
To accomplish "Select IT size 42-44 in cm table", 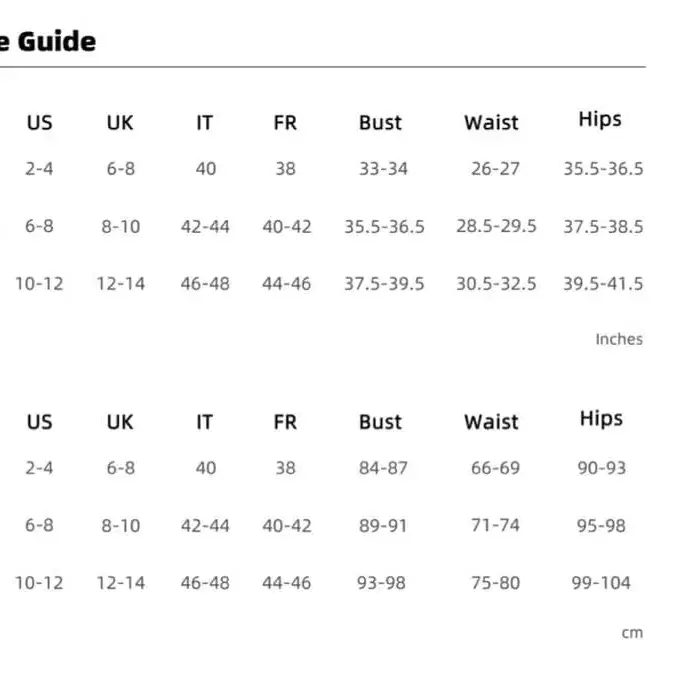I will point(205,525).
